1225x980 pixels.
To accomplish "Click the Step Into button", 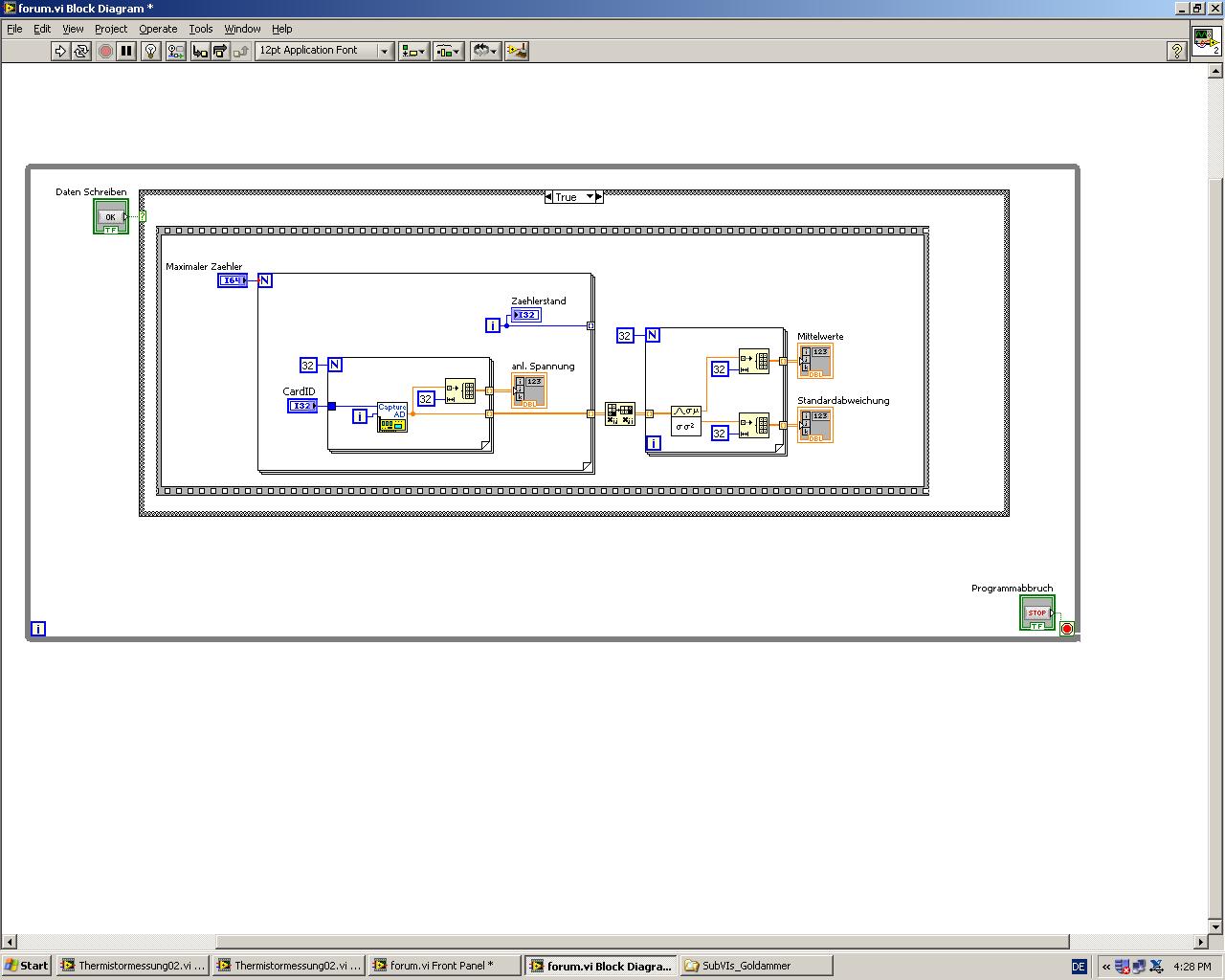I will (199, 51).
